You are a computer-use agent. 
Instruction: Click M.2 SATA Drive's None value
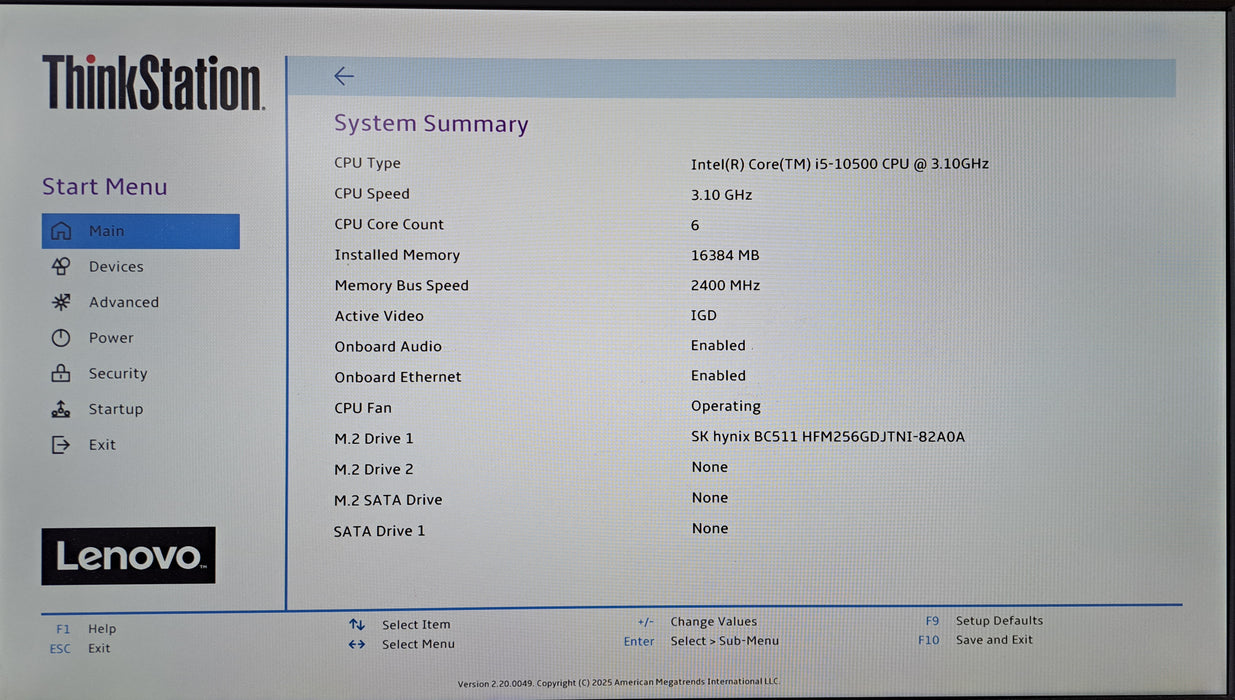710,498
